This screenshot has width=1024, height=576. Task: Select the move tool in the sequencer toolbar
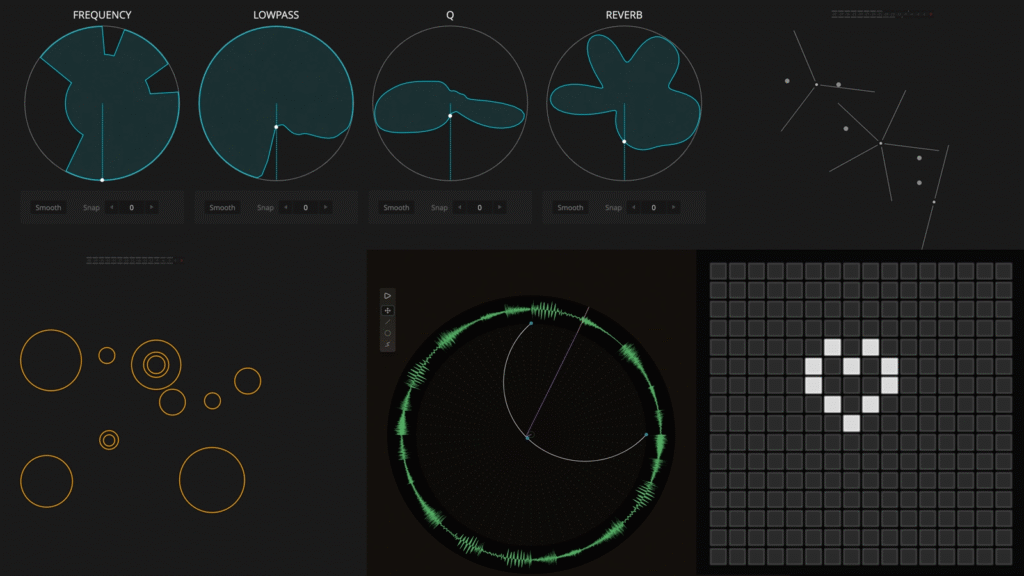coord(387,310)
